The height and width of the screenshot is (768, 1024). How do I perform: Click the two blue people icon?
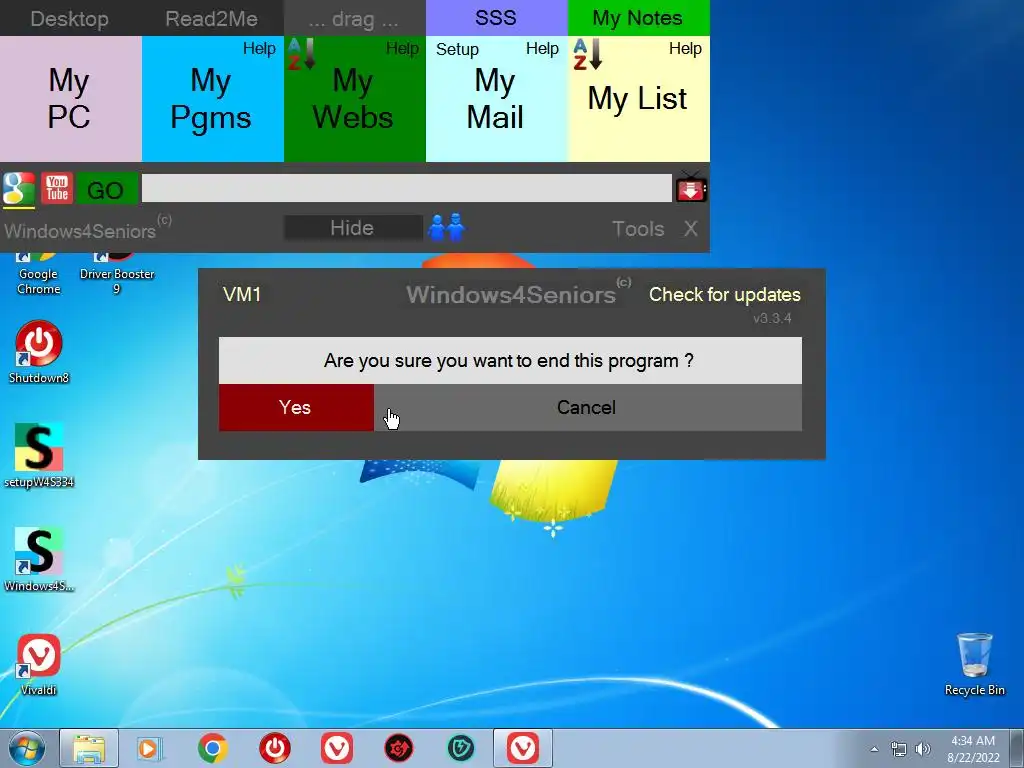click(x=447, y=228)
